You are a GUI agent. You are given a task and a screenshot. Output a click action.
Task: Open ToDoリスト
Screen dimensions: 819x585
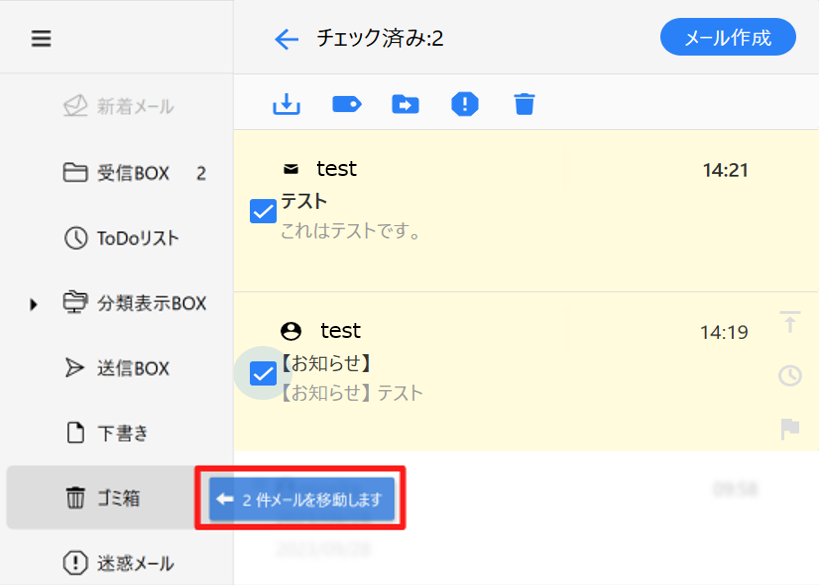point(121,238)
